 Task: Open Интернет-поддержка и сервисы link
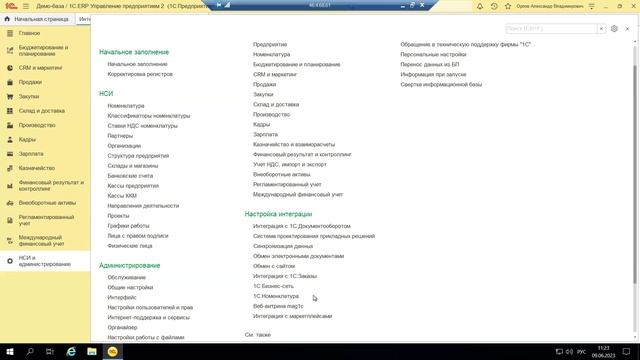click(149, 317)
